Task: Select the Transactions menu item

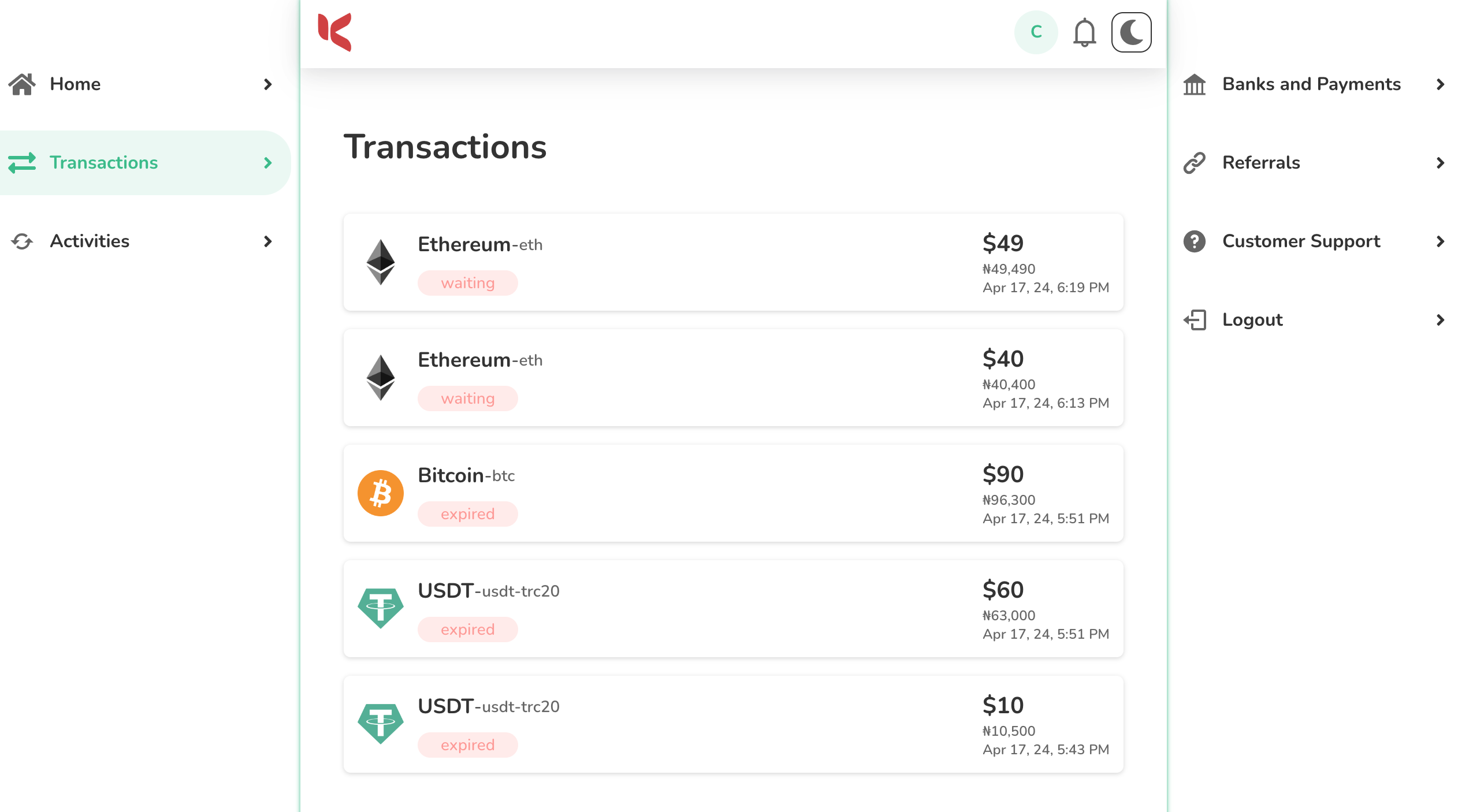Action: pyautogui.click(x=104, y=162)
